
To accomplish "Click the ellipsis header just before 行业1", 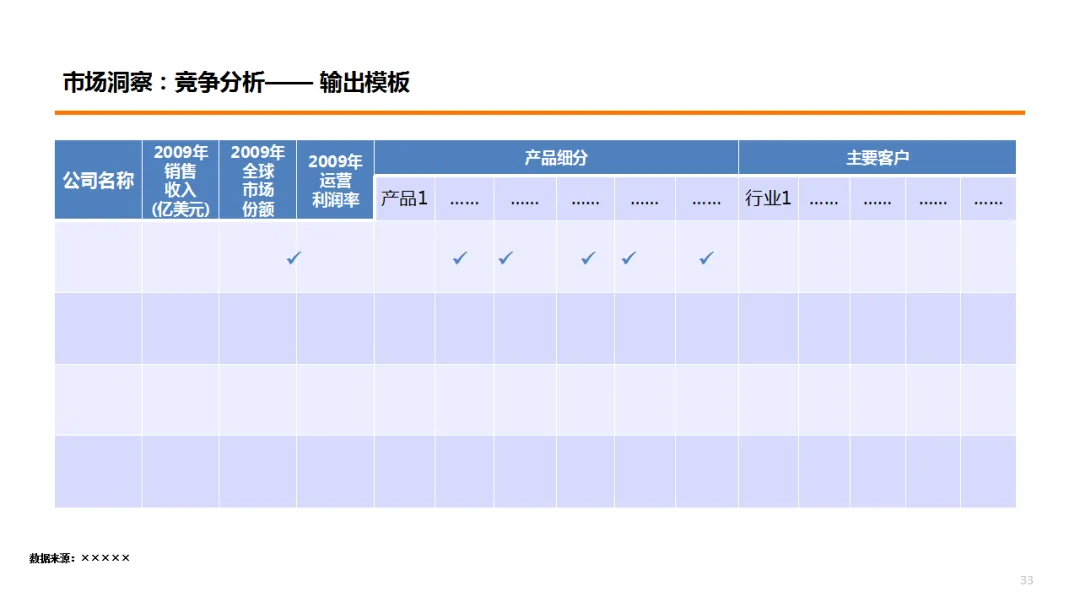I will (x=707, y=199).
